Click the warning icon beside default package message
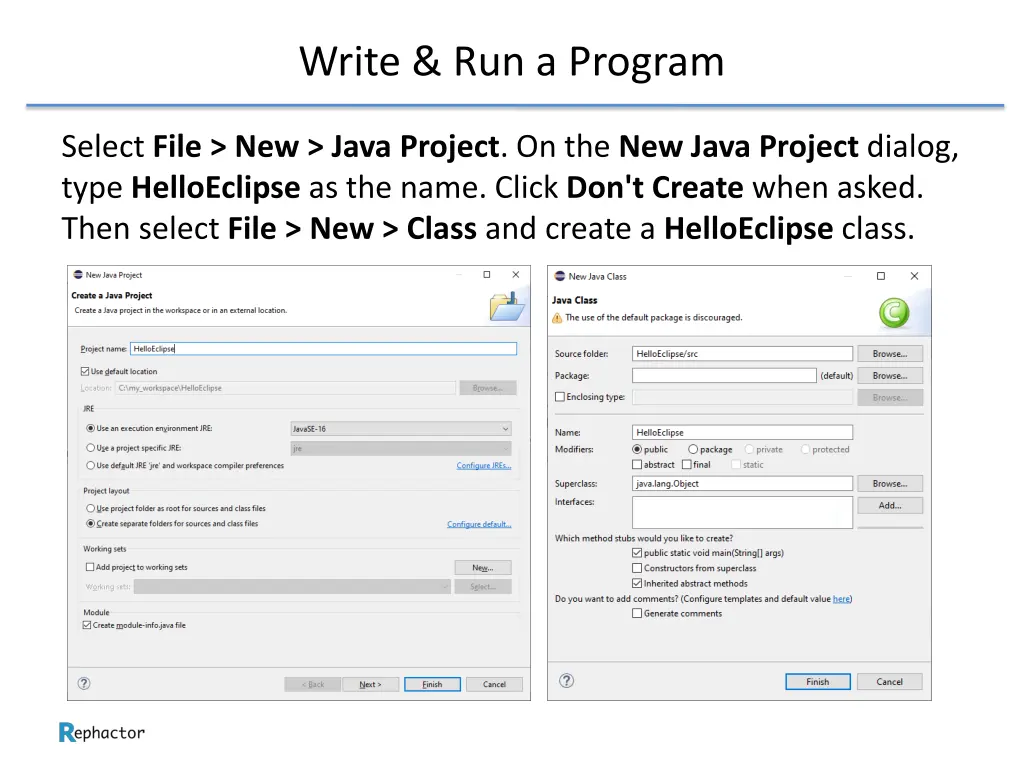 557,318
